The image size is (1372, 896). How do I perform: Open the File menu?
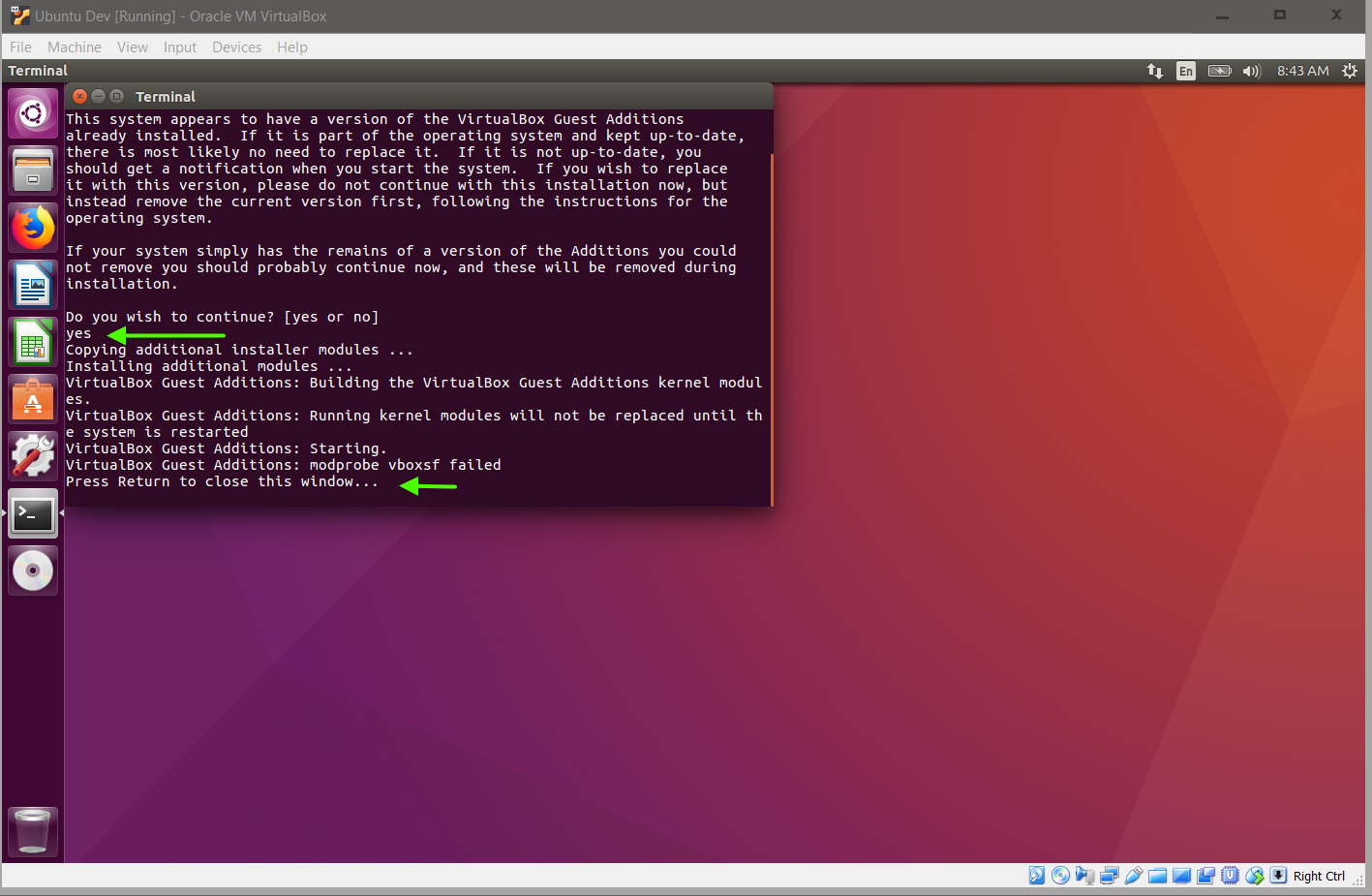point(20,46)
